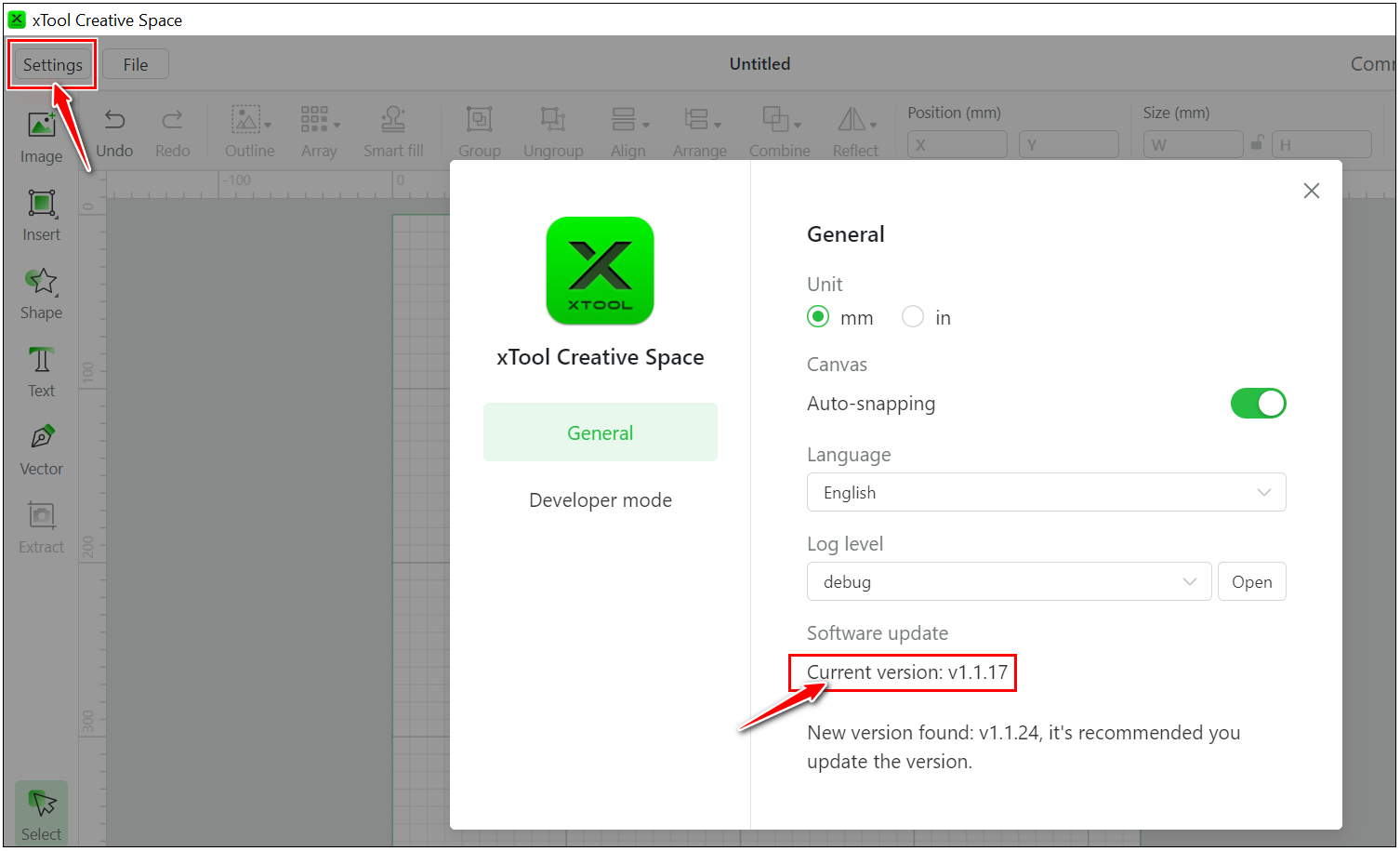
Task: Open the Image import tool
Action: (41, 138)
